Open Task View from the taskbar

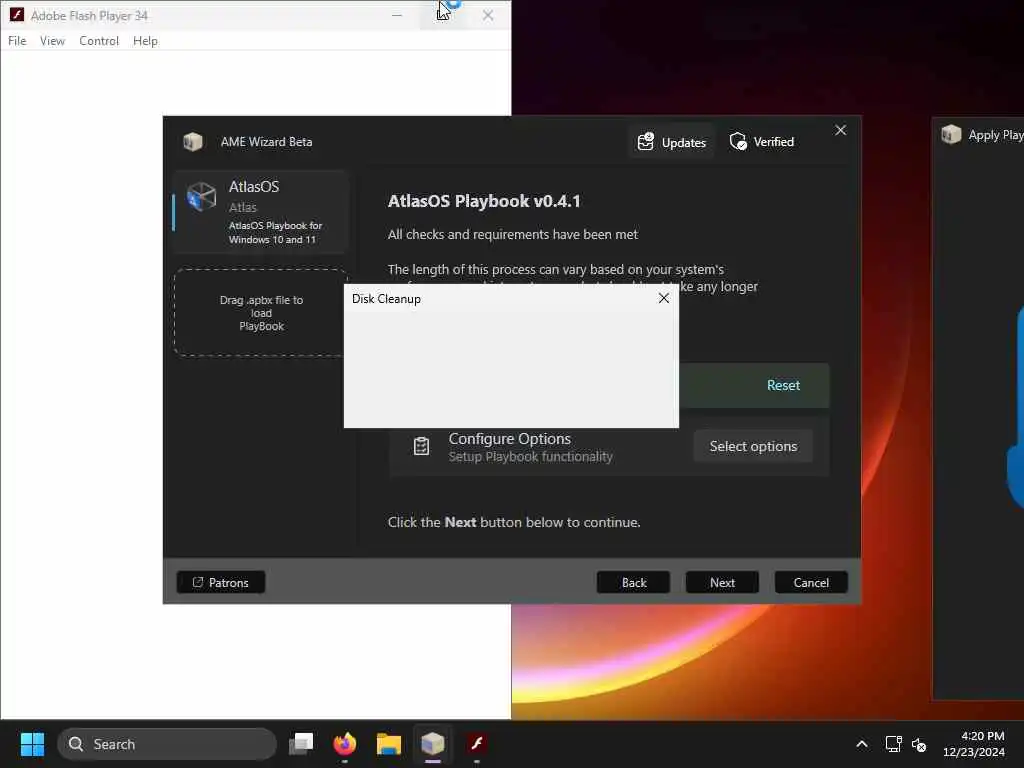click(x=301, y=744)
